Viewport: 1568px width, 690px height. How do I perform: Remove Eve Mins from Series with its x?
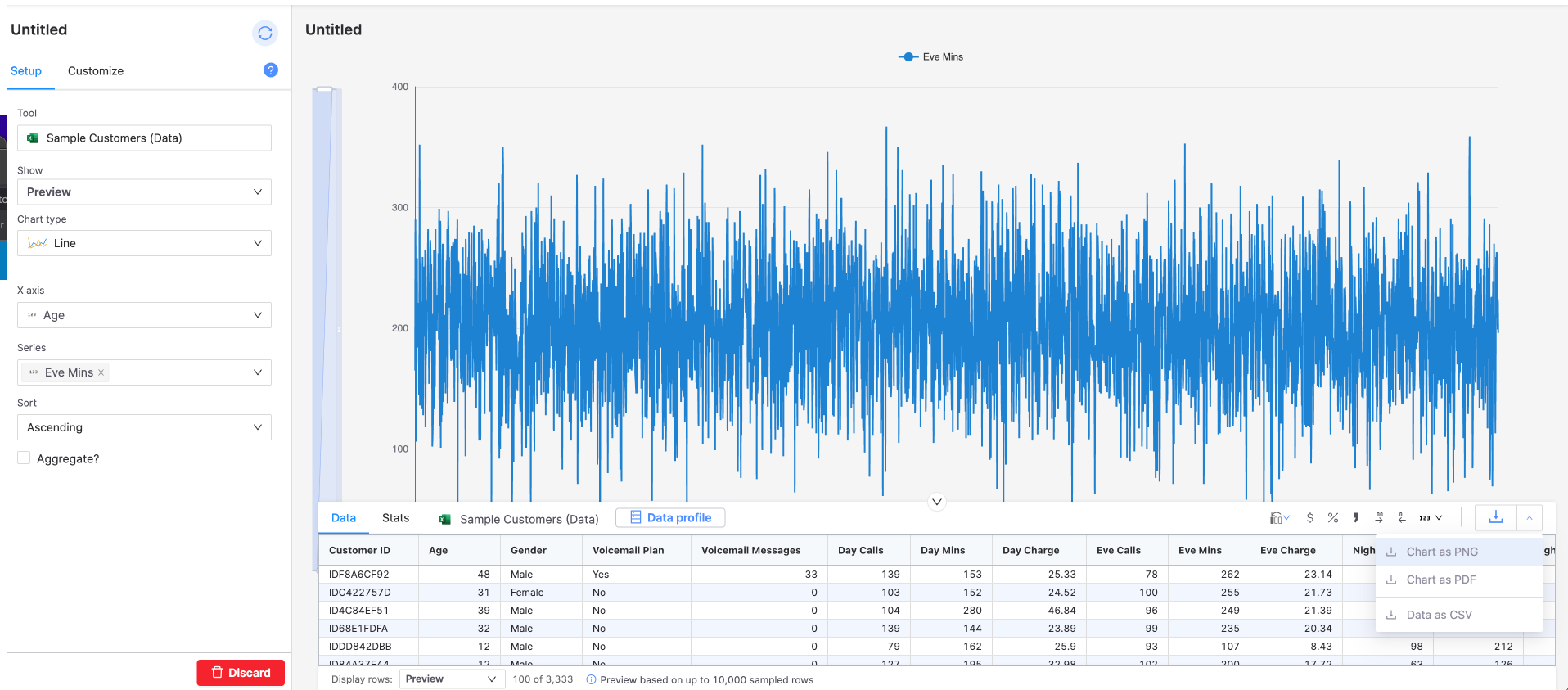pos(101,372)
